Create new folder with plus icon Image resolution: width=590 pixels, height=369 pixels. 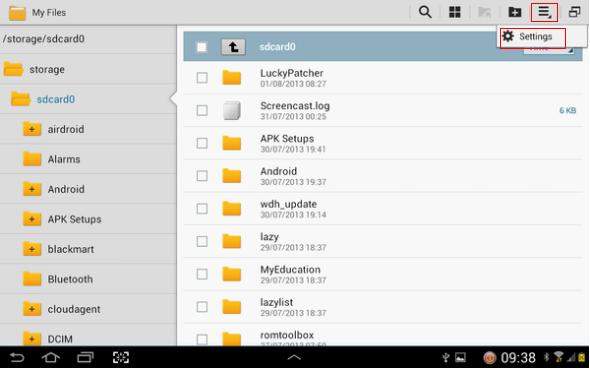514,12
